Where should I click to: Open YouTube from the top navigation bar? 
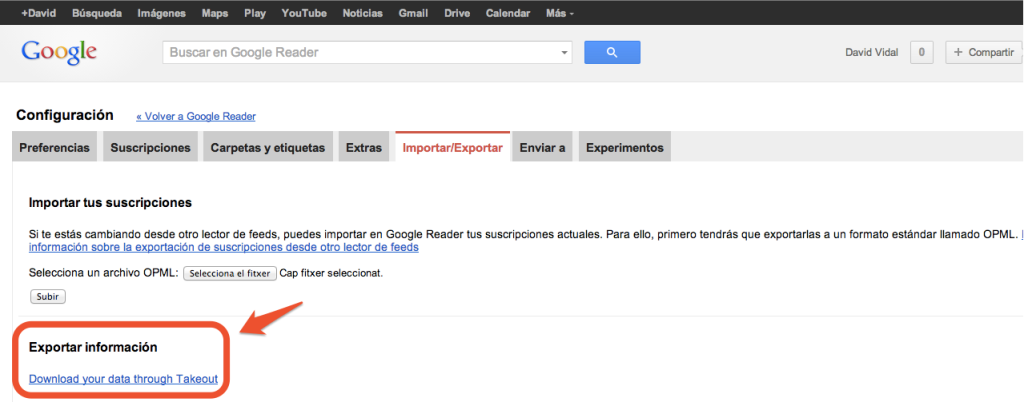pyautogui.click(x=304, y=13)
